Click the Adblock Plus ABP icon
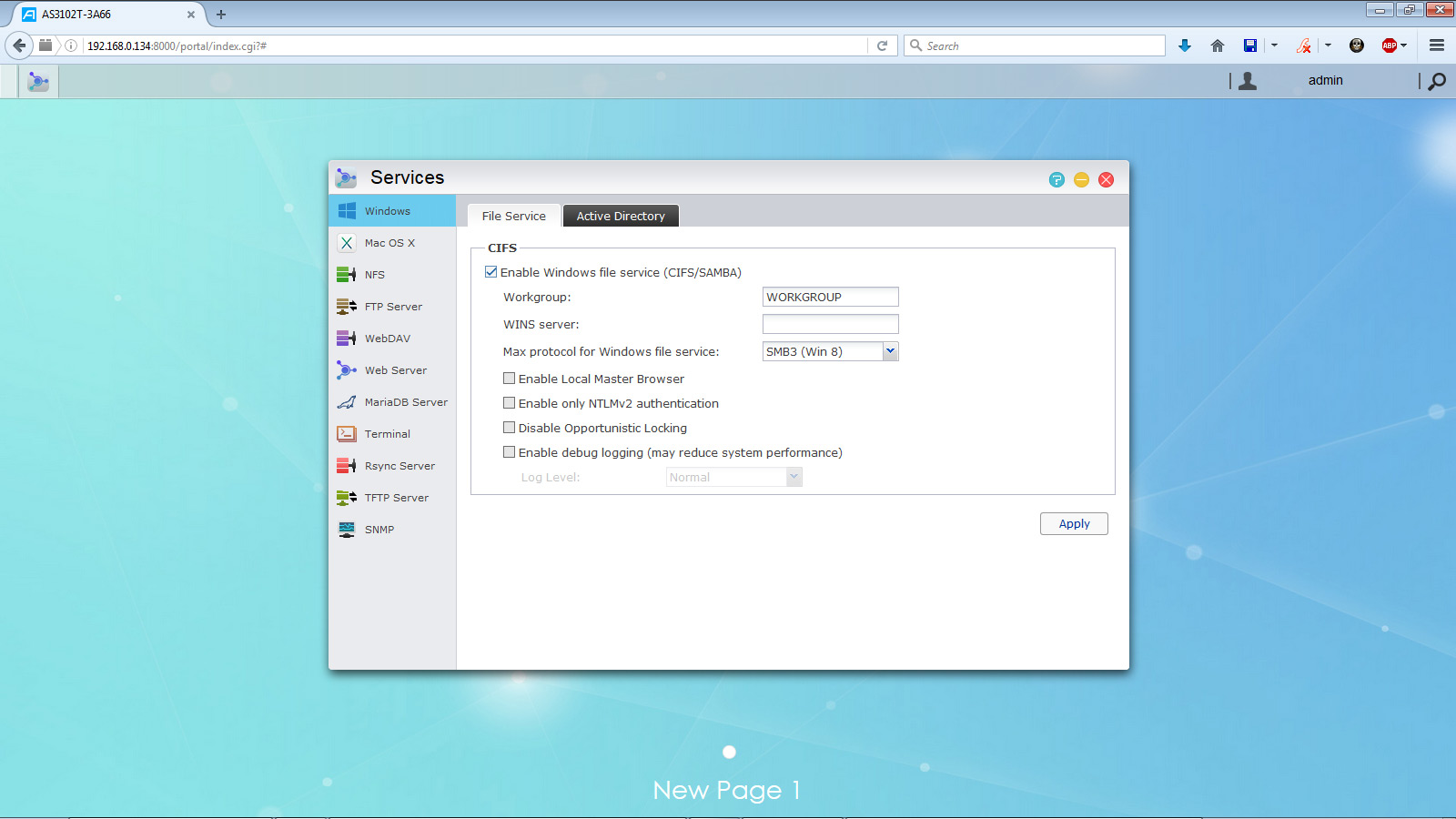Screen dimensions: 1456x819 coord(1389,45)
